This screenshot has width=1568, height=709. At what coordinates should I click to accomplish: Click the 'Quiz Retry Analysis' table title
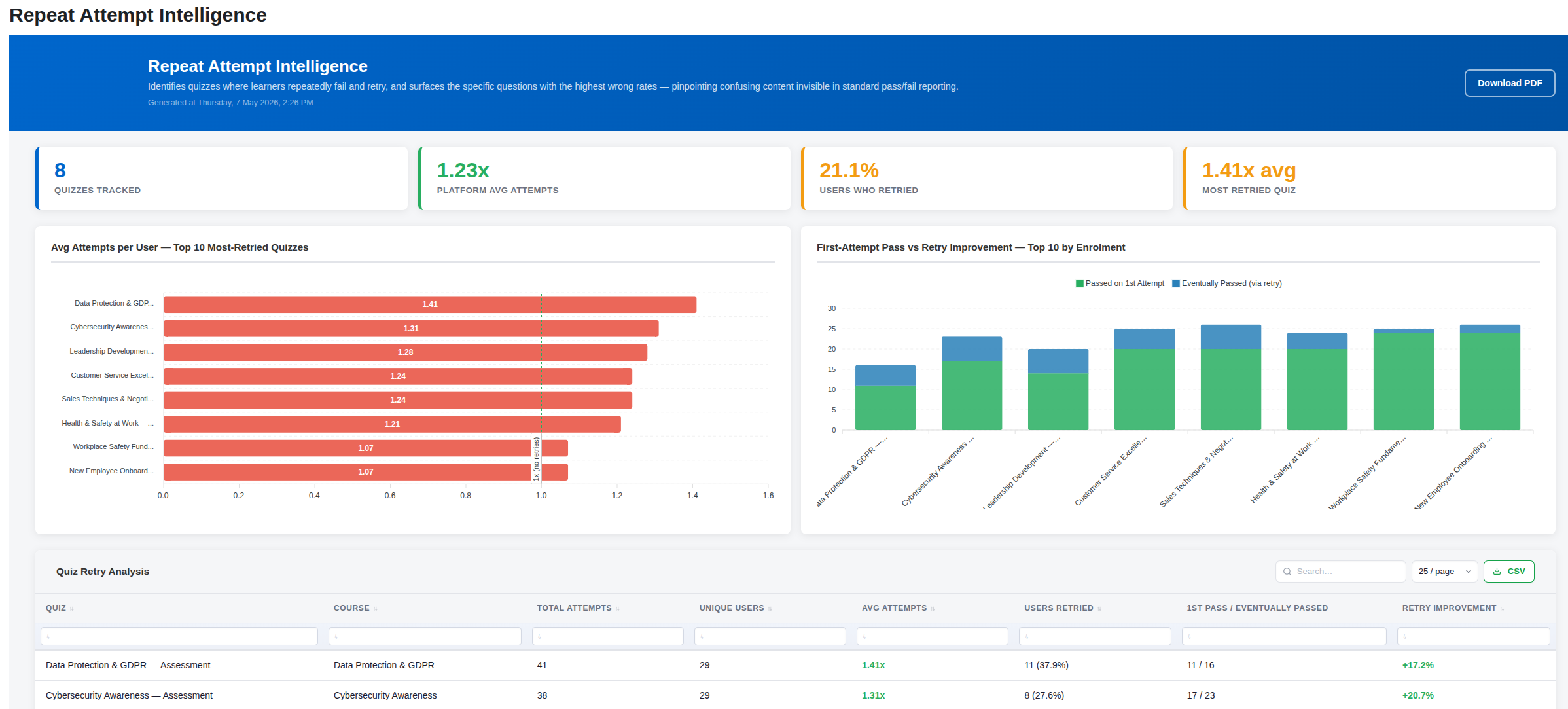tap(103, 572)
